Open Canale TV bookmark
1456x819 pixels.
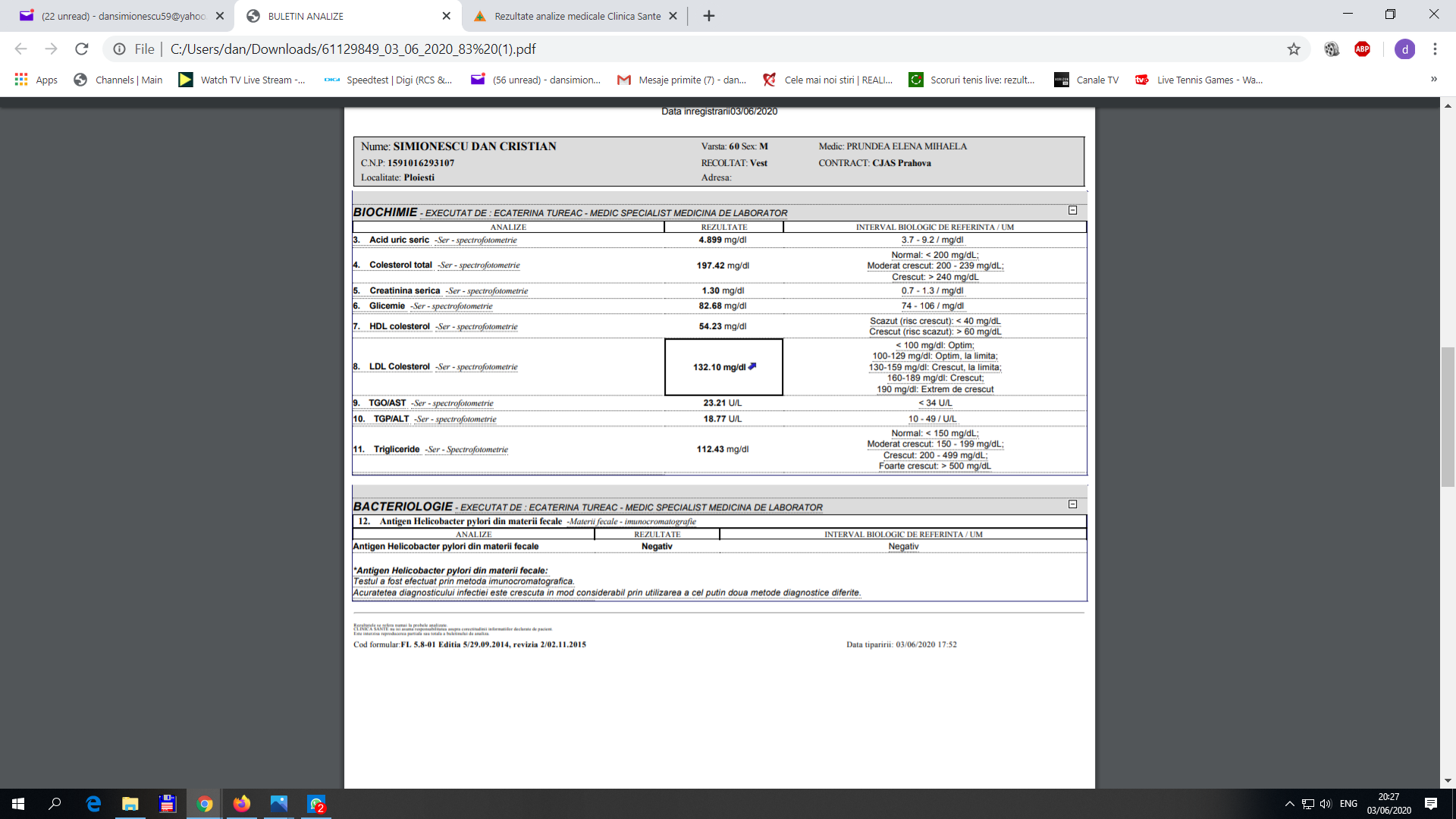[1086, 80]
